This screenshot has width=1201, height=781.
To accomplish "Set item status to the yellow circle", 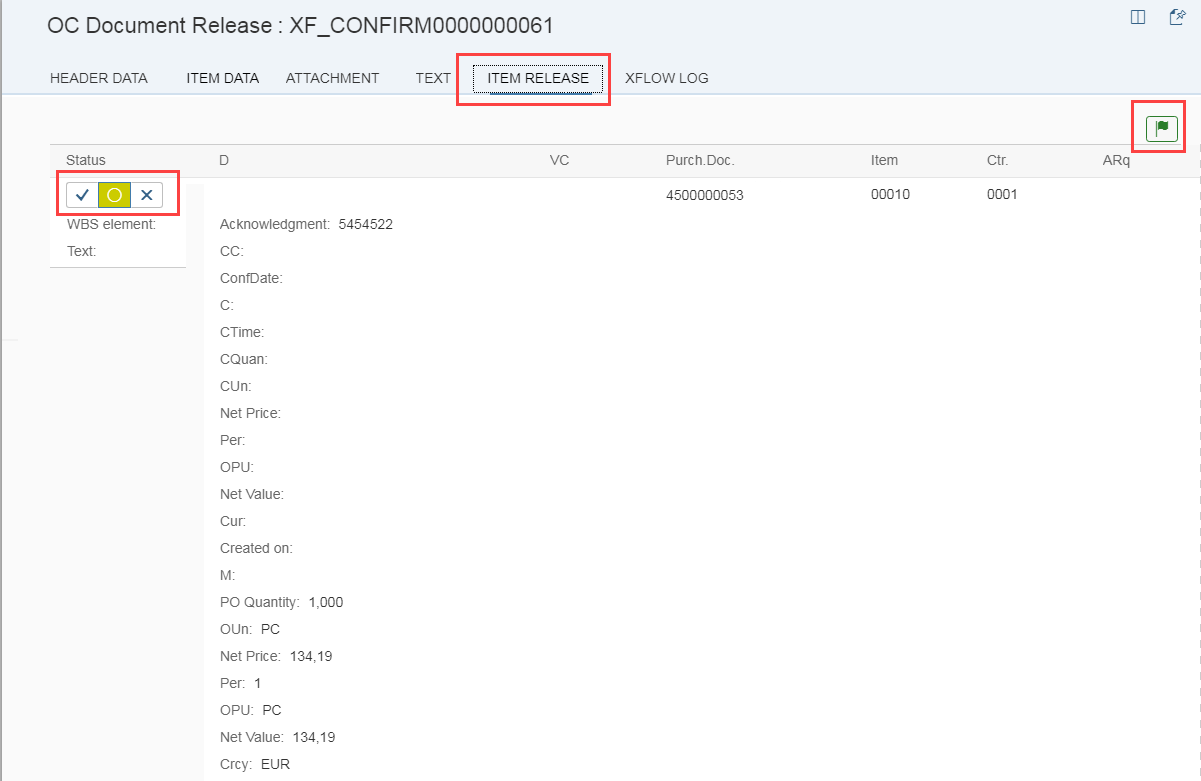I will 114,195.
